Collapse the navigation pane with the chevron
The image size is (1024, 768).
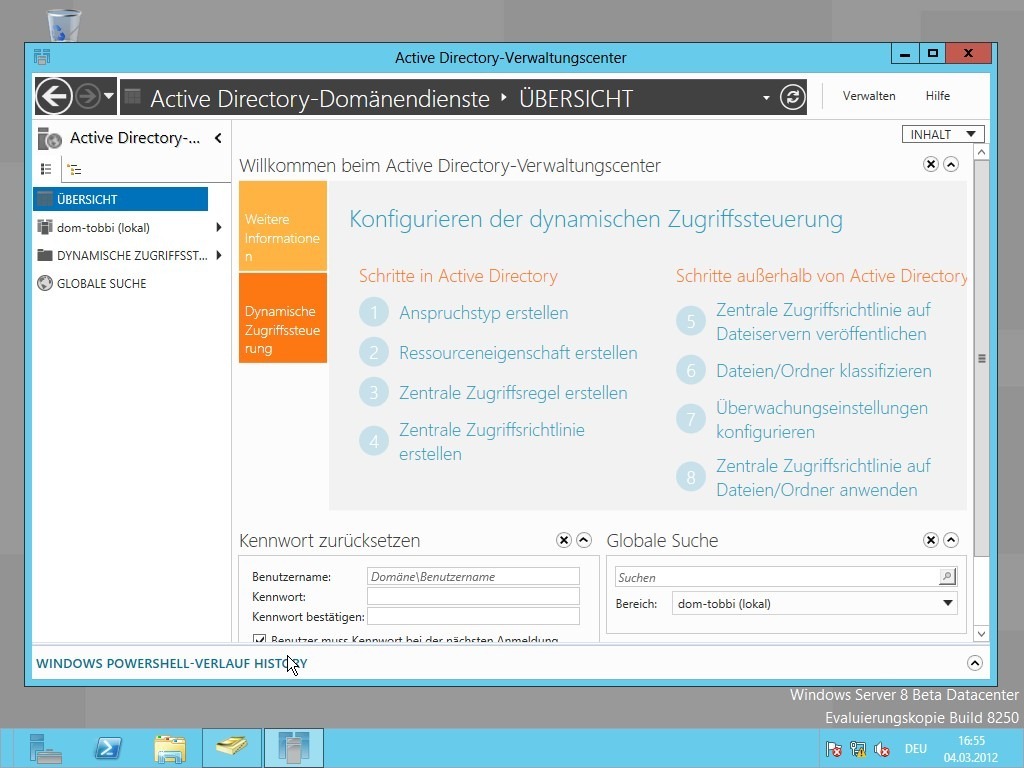point(218,138)
